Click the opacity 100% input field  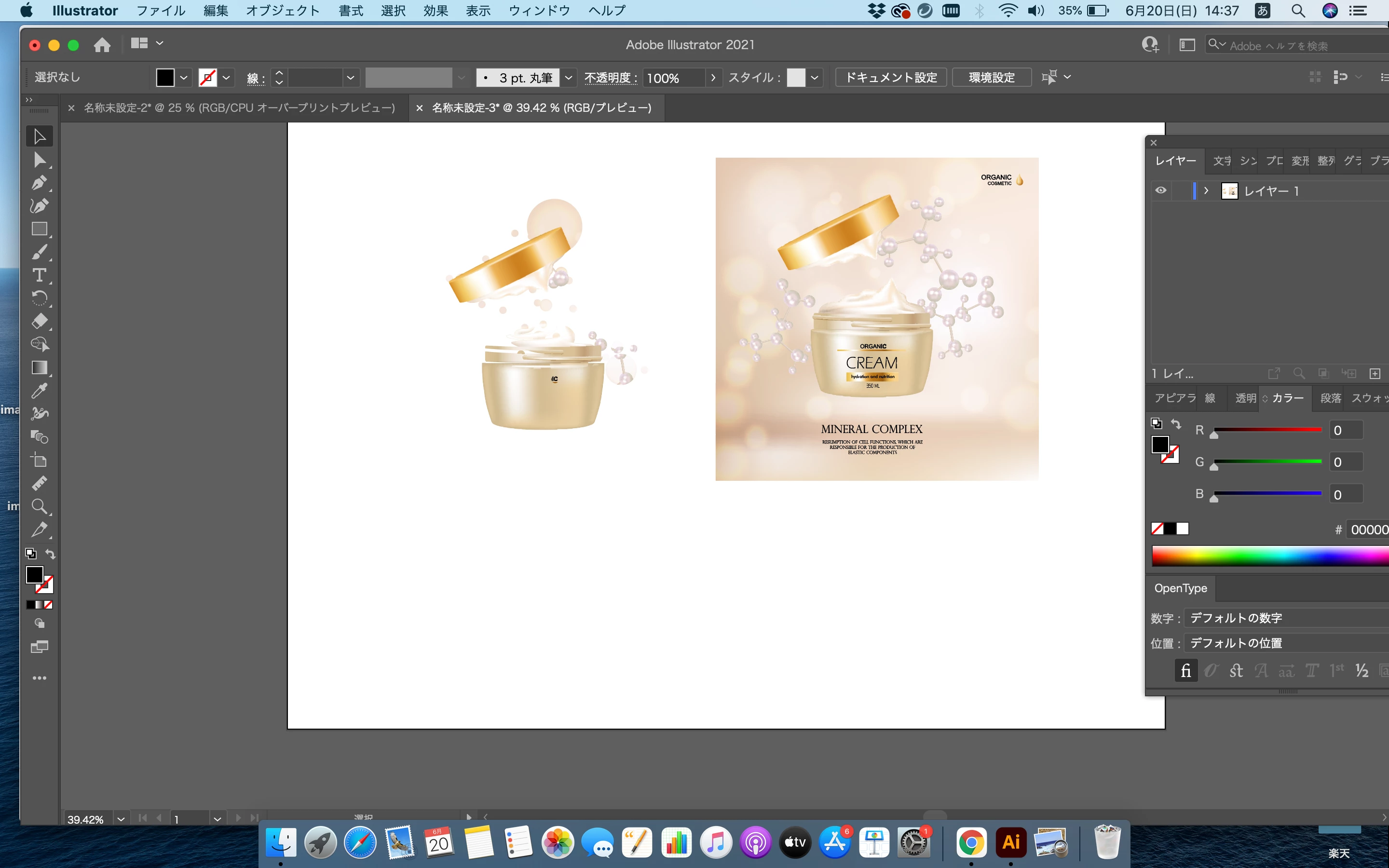(x=673, y=78)
